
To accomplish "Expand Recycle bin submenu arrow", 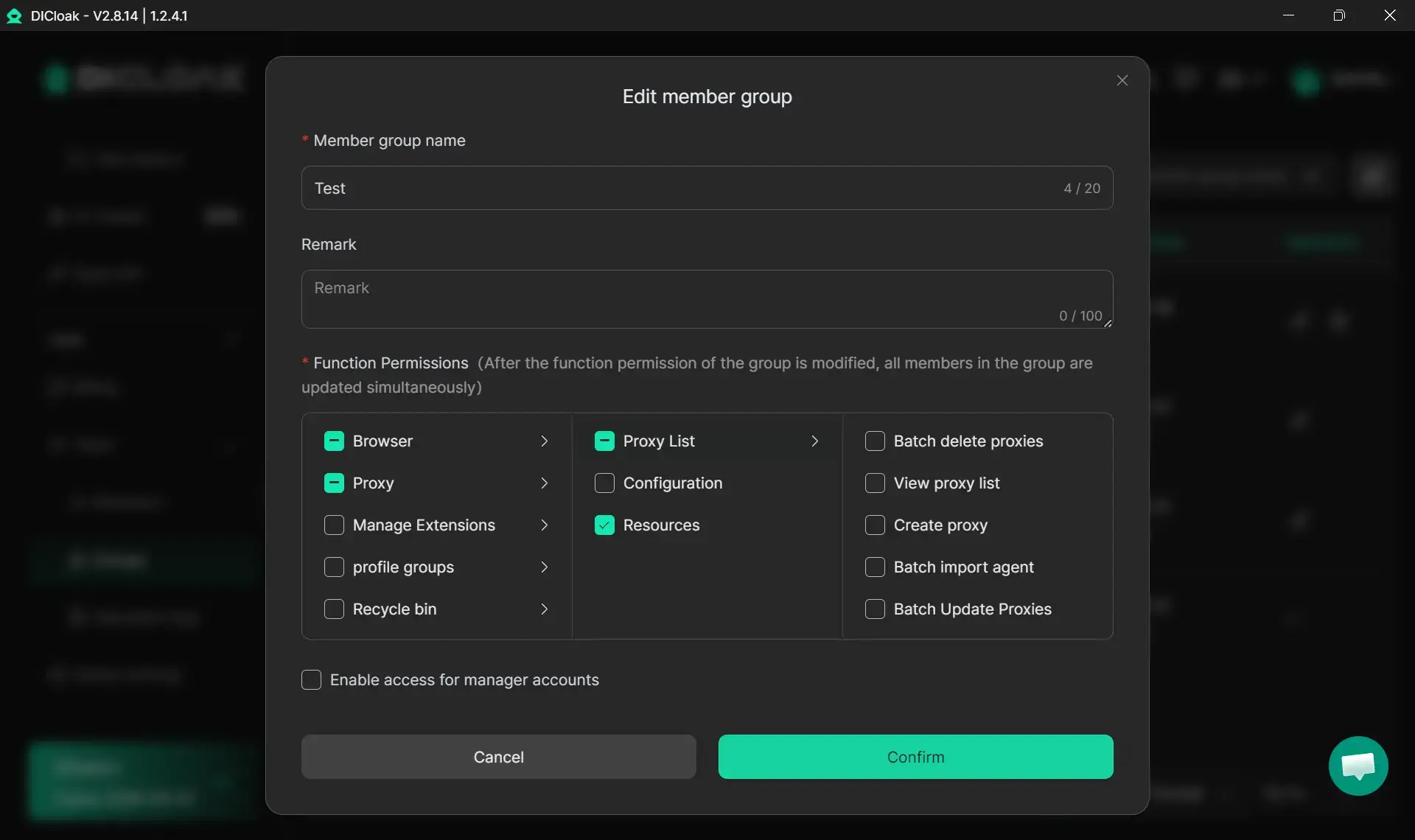I will pyautogui.click(x=544, y=609).
